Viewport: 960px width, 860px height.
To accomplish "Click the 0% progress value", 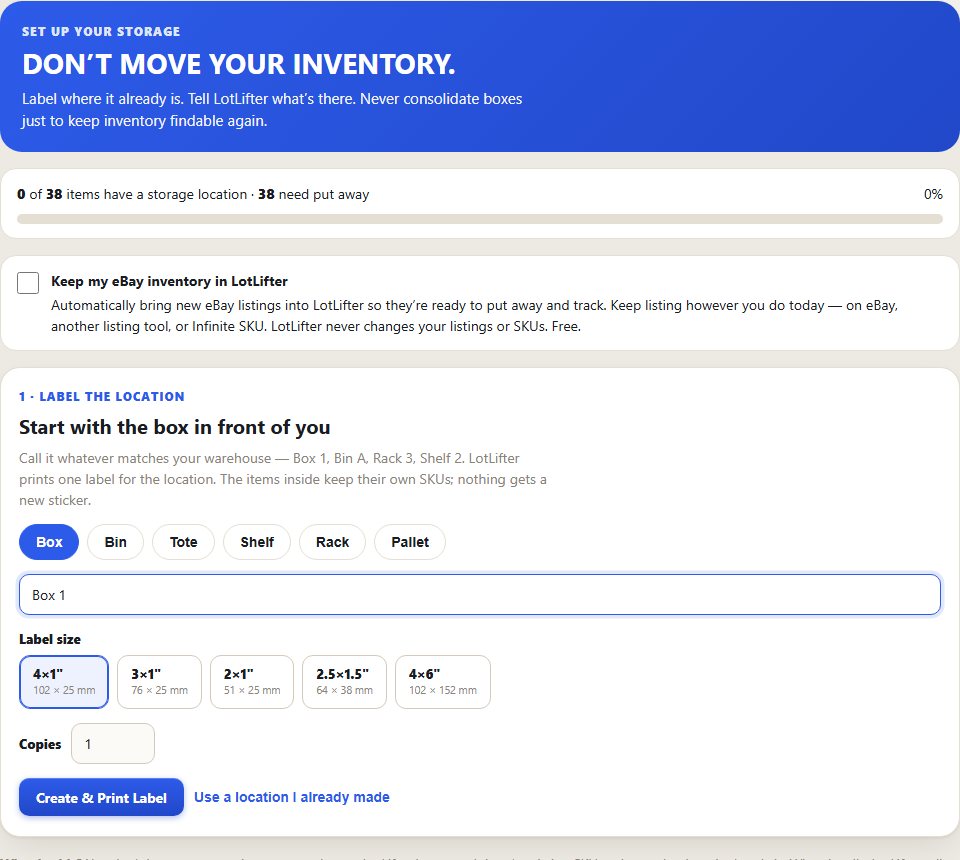I will pos(933,195).
